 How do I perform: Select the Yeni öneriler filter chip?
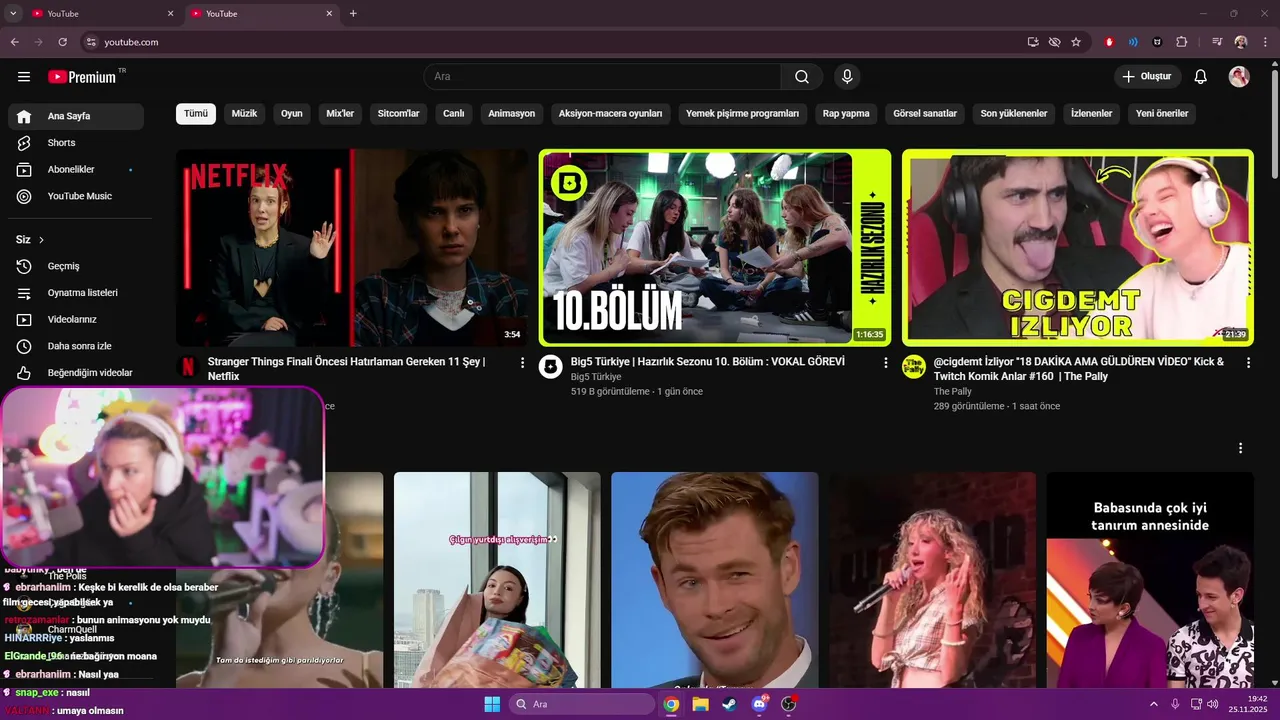(1162, 113)
